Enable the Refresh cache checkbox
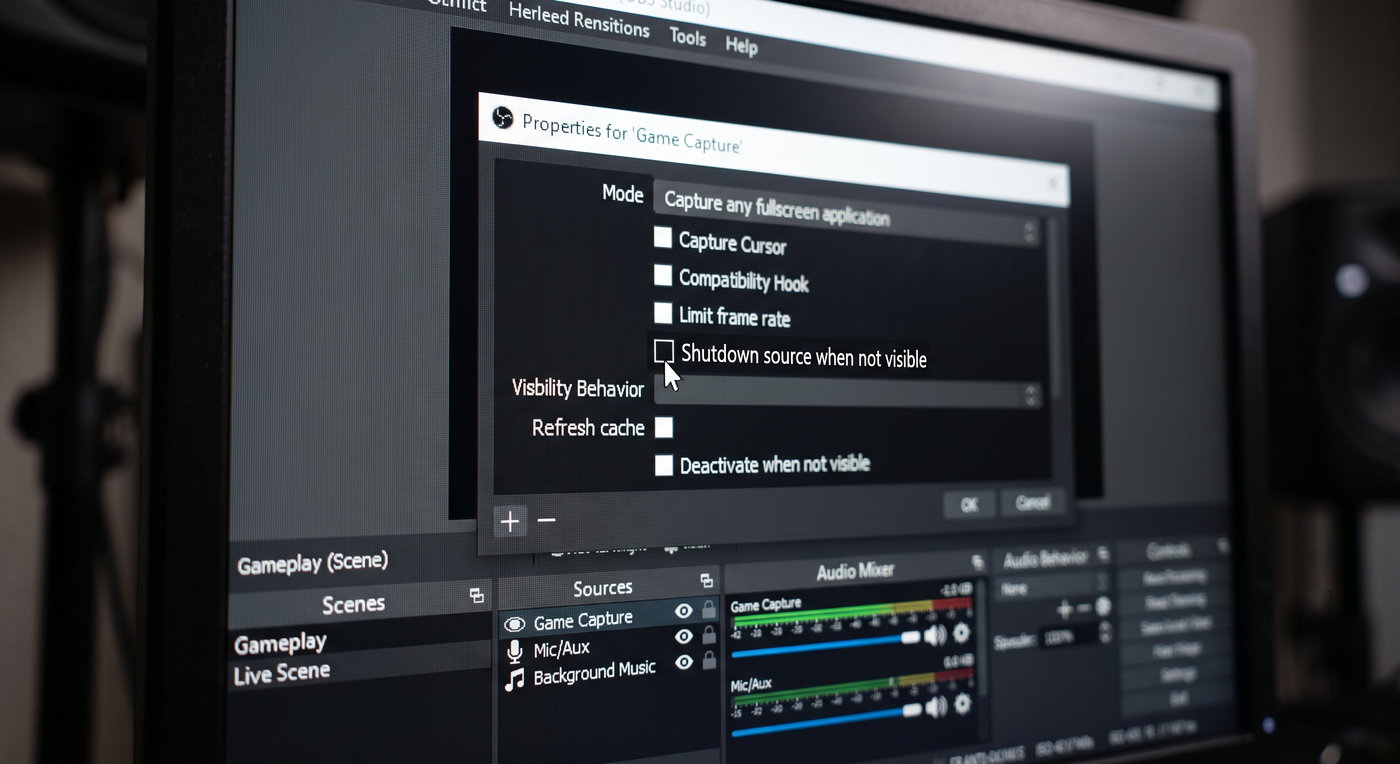 click(x=664, y=428)
